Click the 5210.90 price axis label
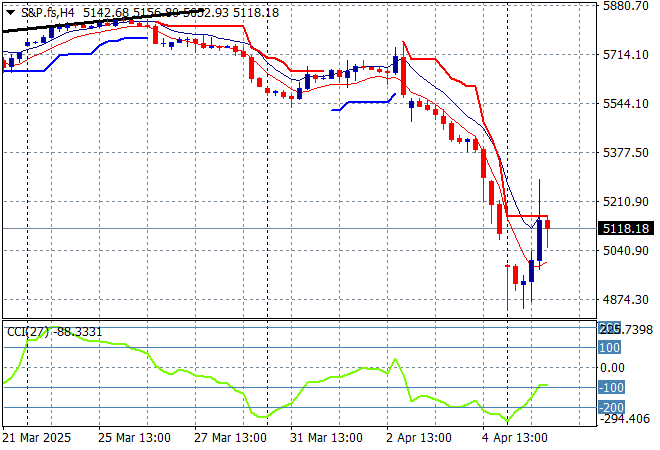The height and width of the screenshot is (450, 660). (626, 202)
